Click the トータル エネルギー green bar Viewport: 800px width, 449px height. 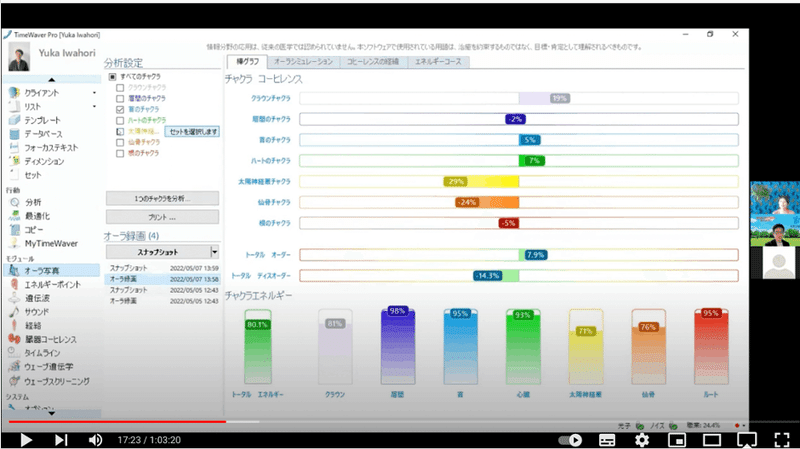258,346
